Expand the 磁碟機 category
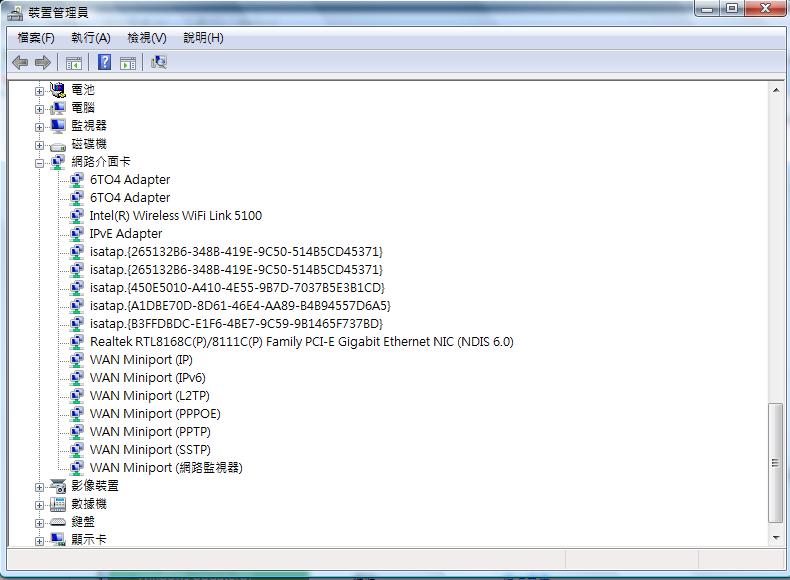 39,146
